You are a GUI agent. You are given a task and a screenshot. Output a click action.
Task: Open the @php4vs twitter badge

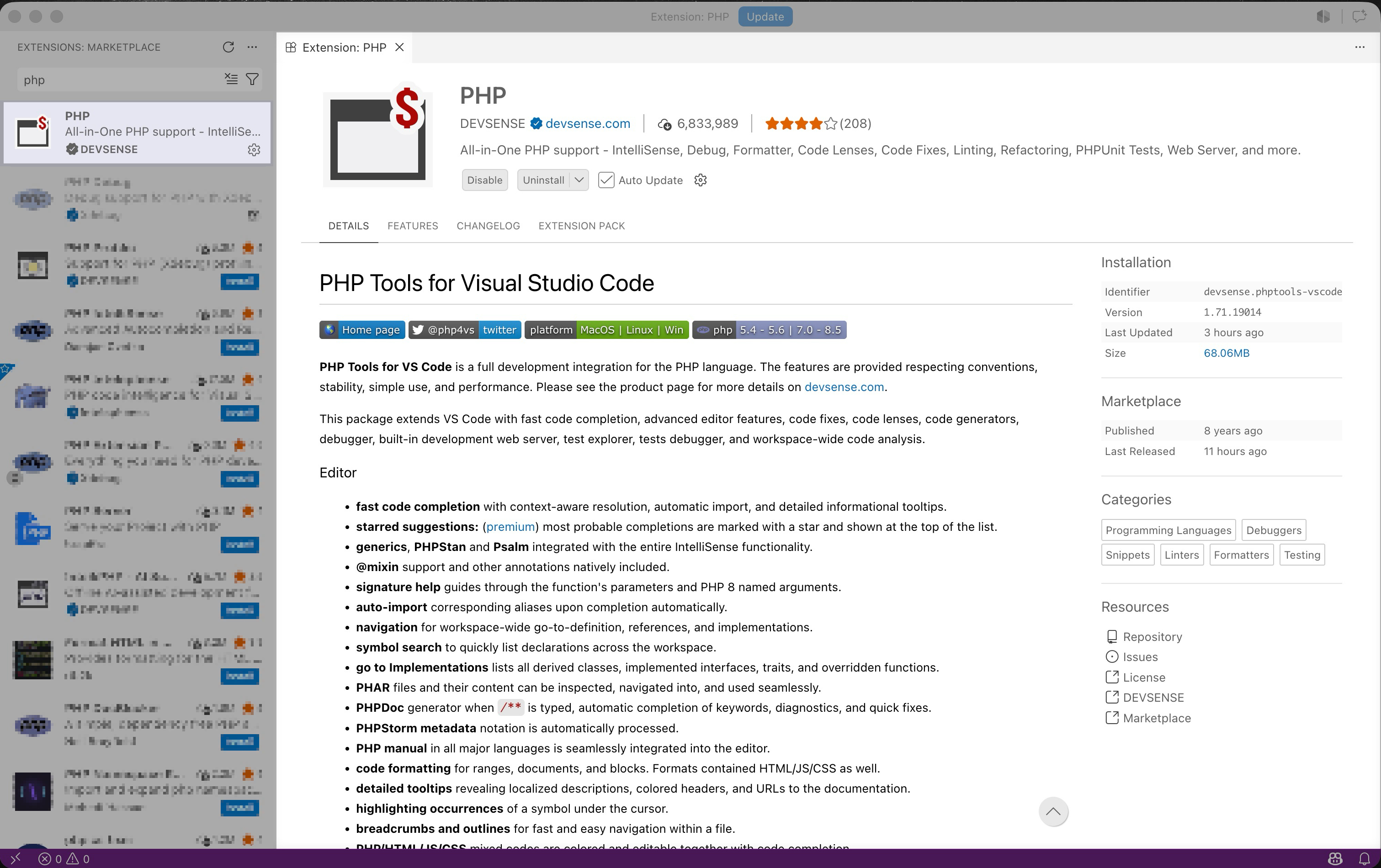click(465, 330)
